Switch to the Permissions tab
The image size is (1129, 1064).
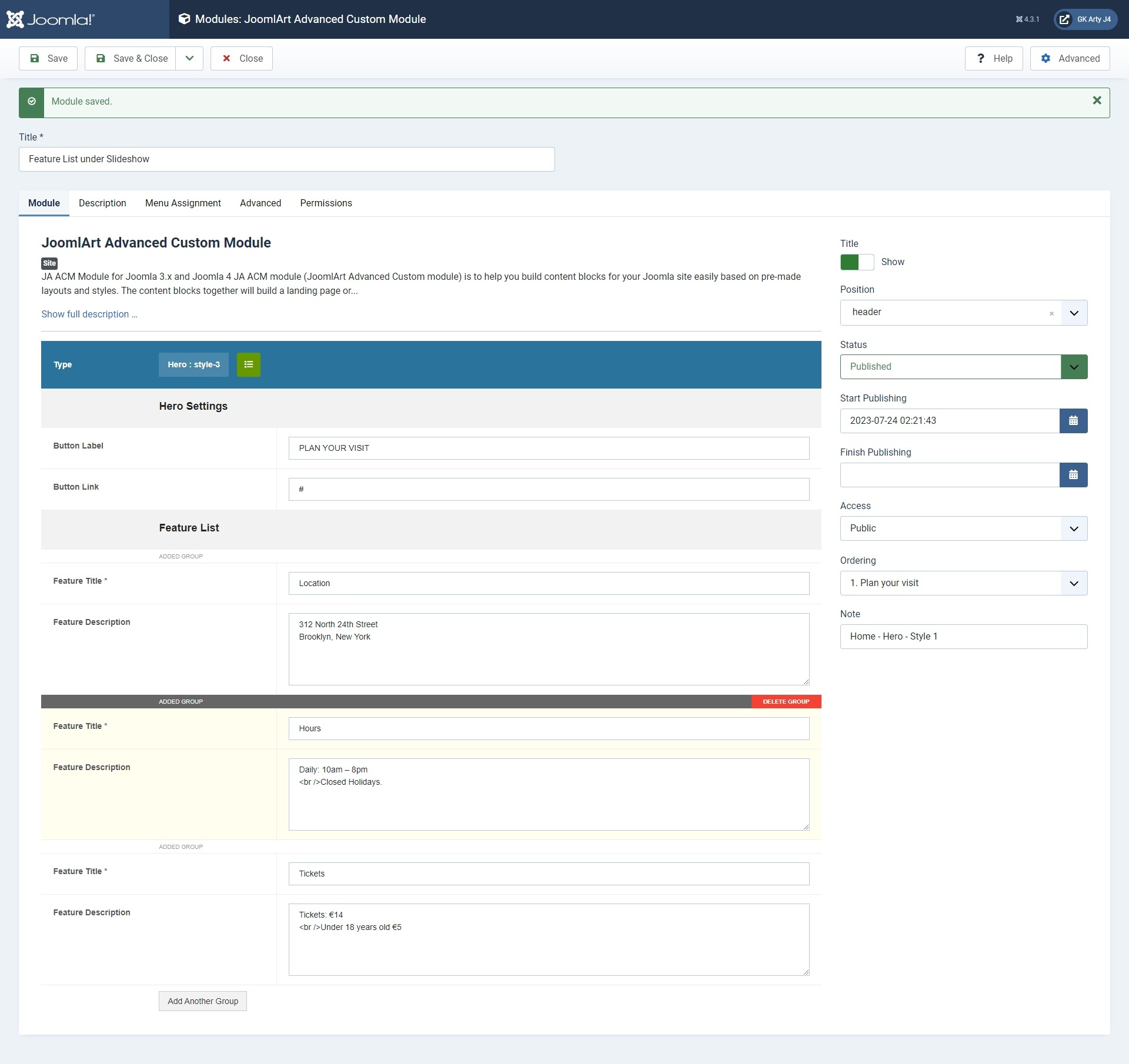pyautogui.click(x=326, y=203)
